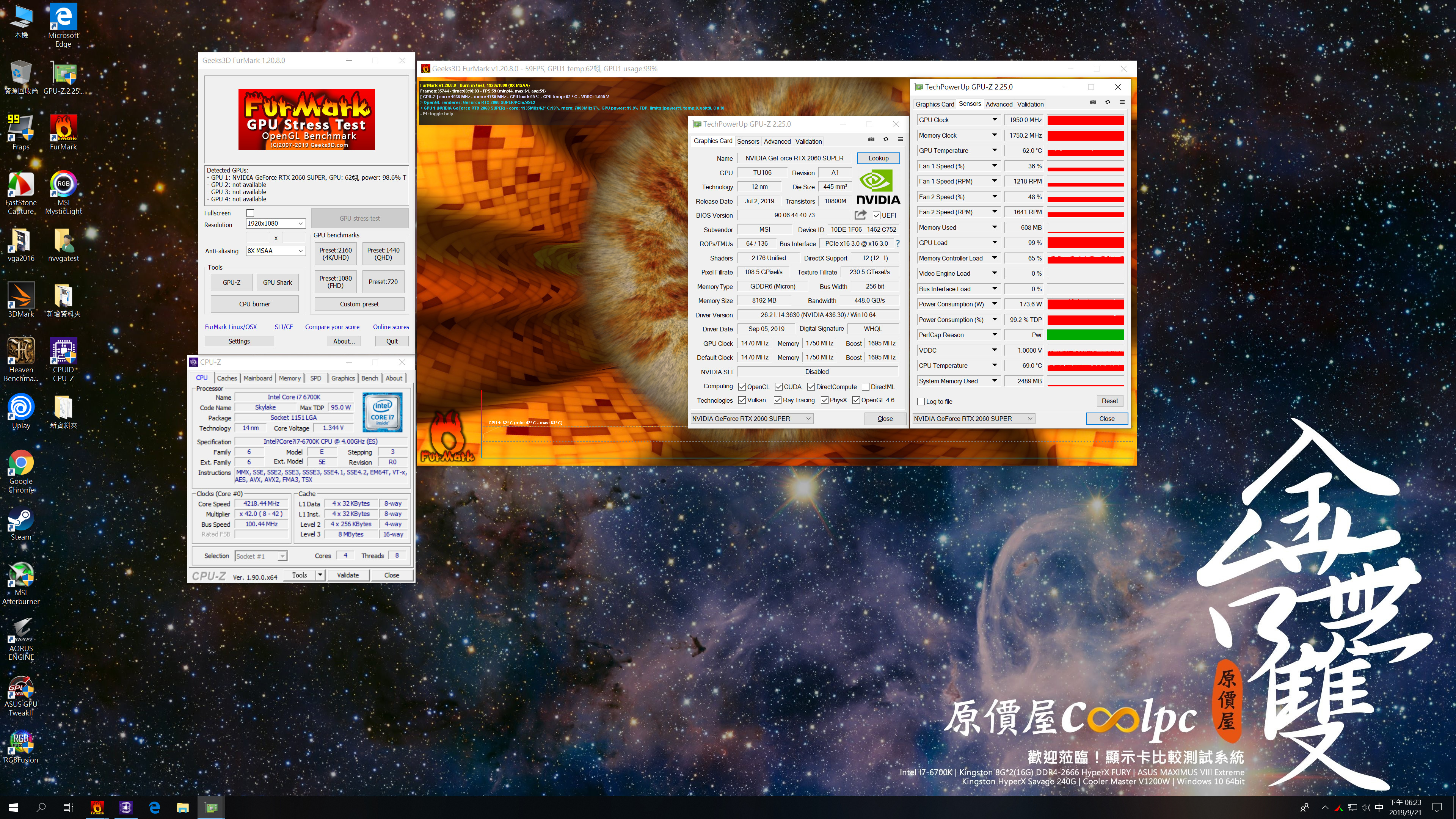This screenshot has height=819, width=1456.
Task: Click the CPU burner button
Action: click(254, 304)
